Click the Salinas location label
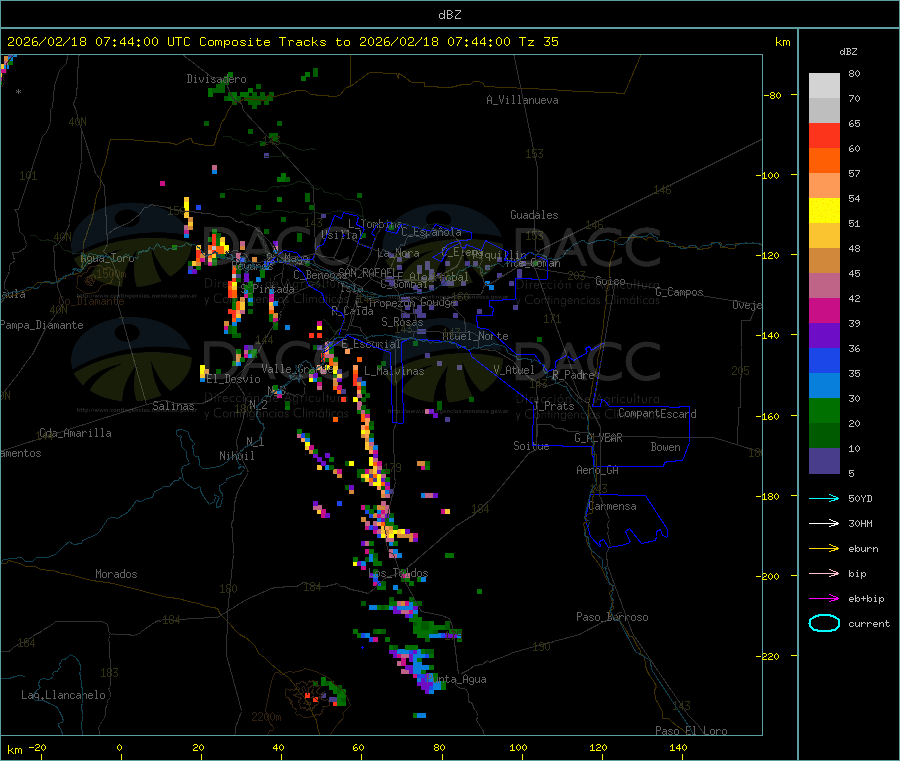This screenshot has height=761, width=900. 173,406
